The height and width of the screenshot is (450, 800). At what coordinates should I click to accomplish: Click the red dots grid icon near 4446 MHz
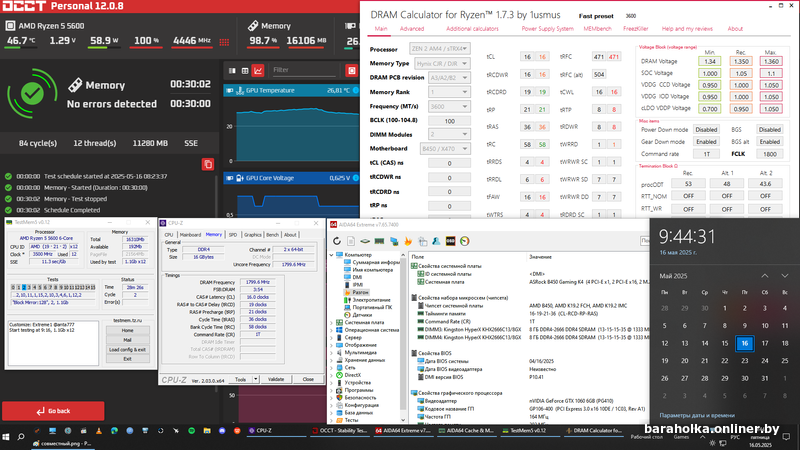click(x=224, y=42)
